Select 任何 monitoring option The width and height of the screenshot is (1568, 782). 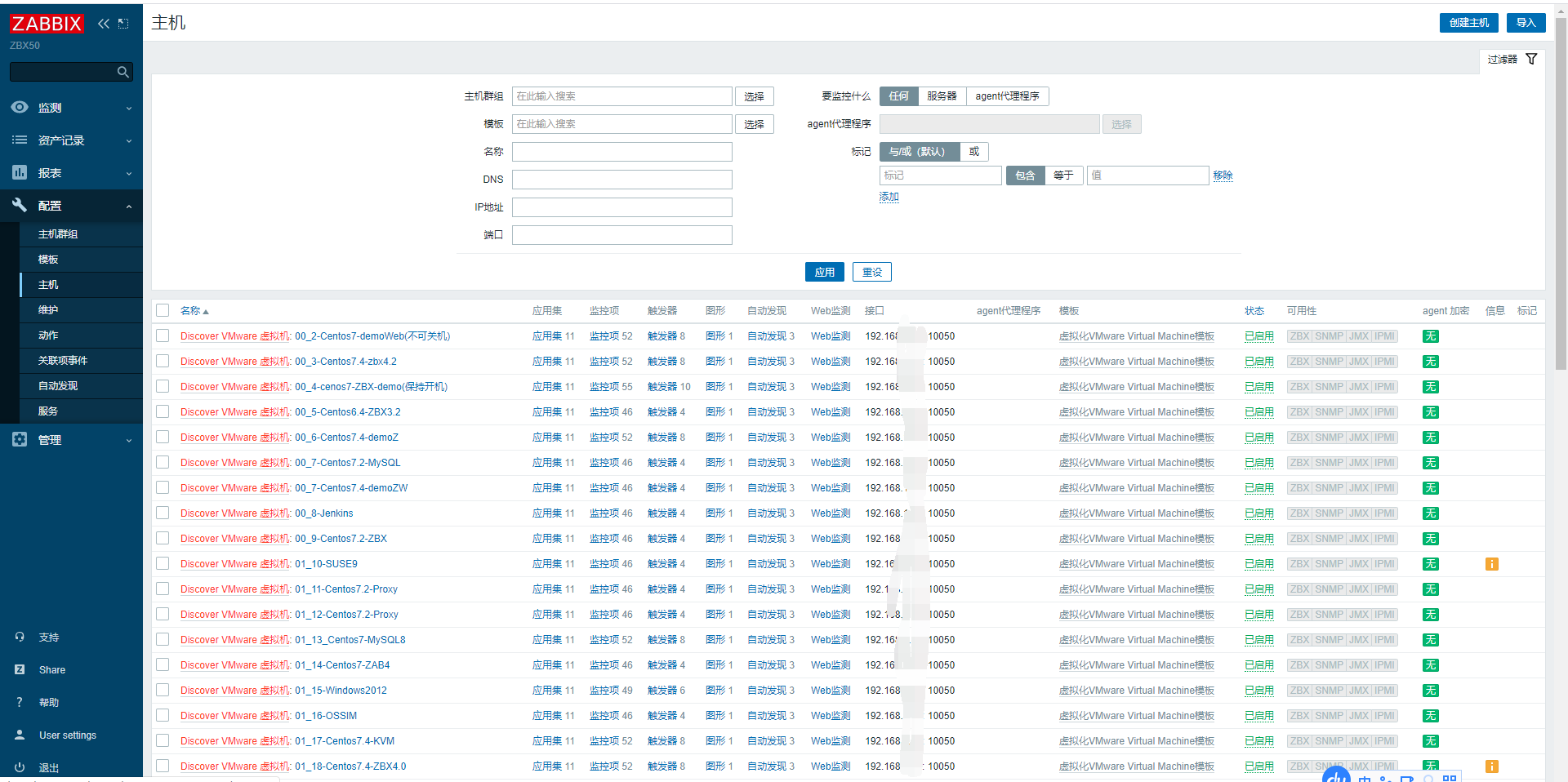[x=898, y=96]
